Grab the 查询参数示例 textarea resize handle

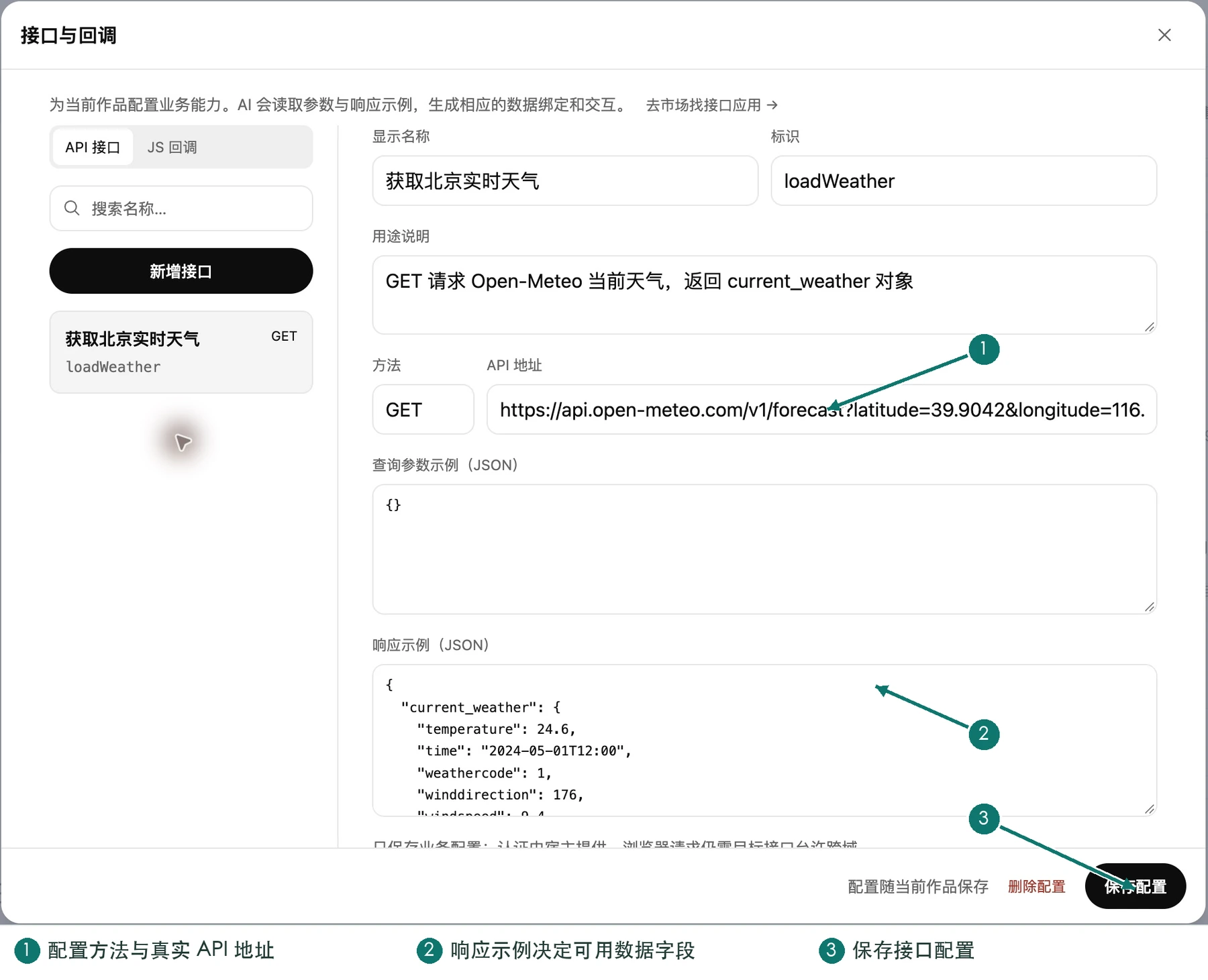click(1150, 606)
